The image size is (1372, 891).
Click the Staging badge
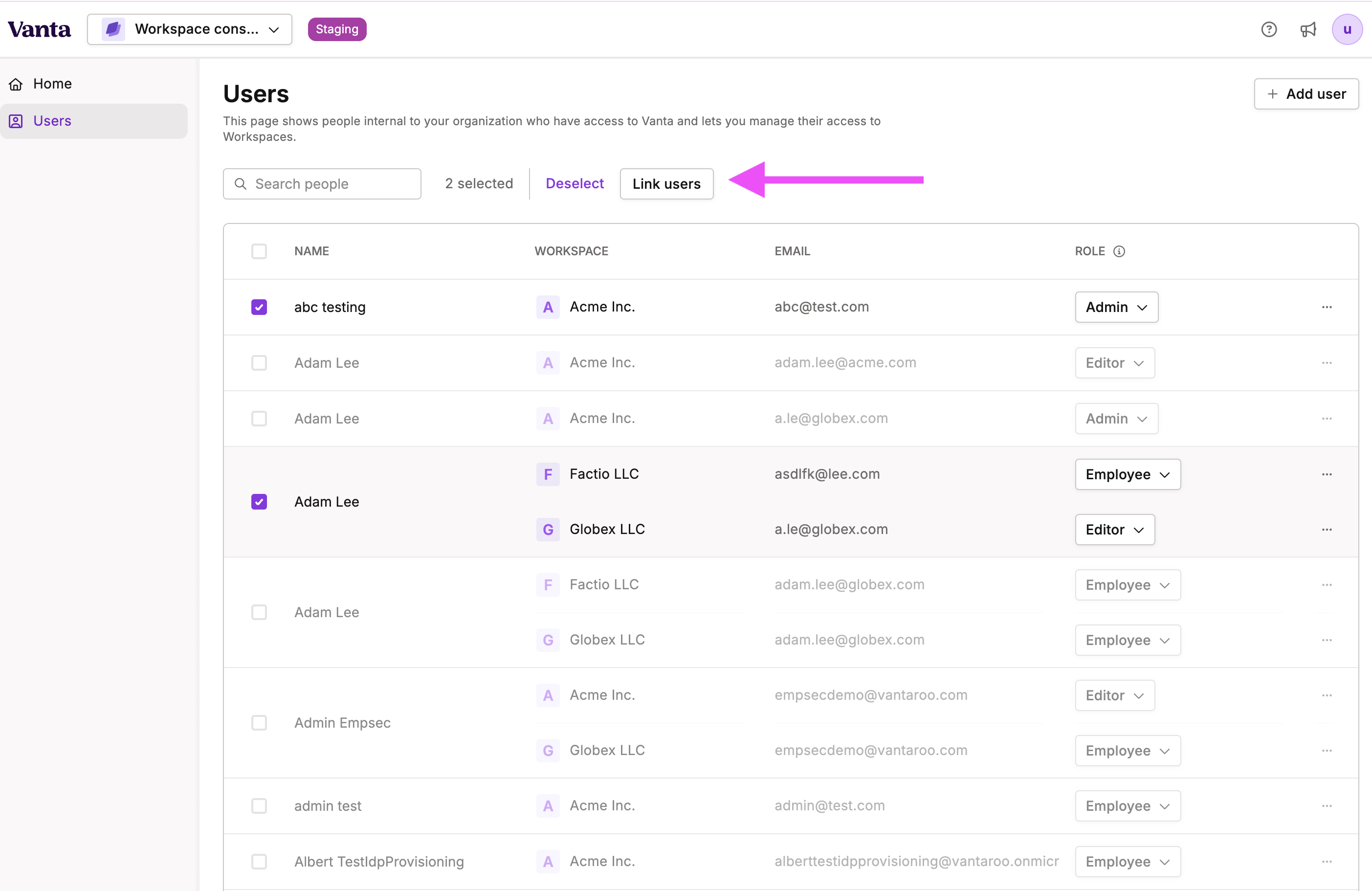click(x=337, y=29)
